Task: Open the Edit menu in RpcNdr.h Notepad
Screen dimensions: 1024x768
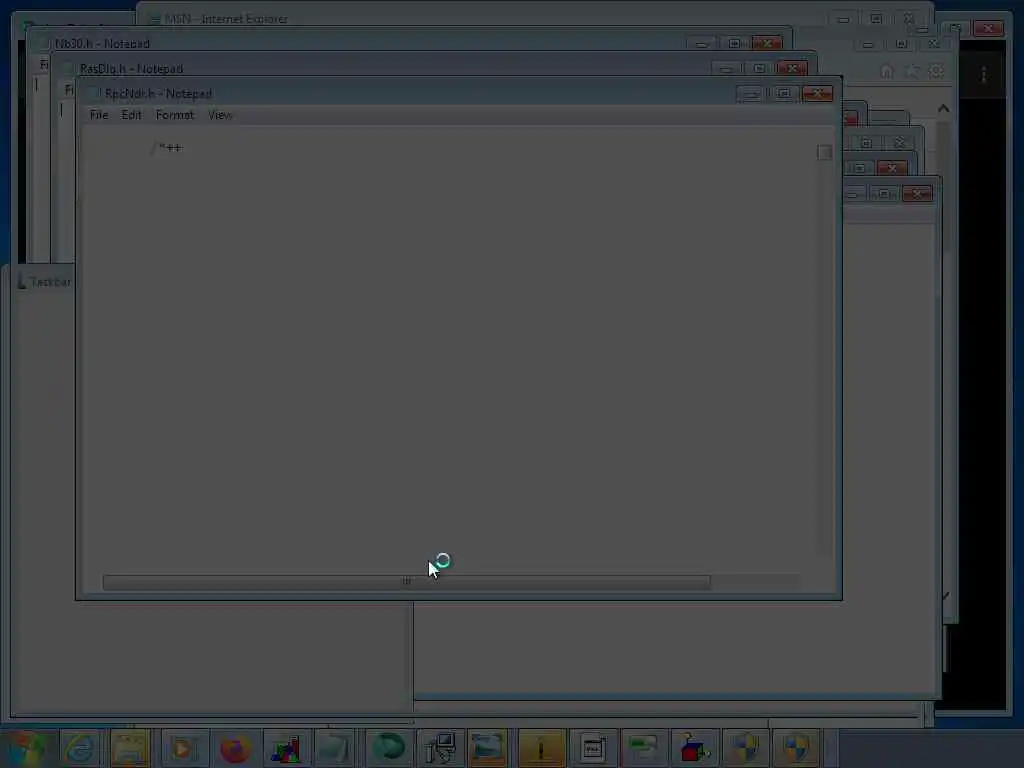Action: [x=131, y=115]
